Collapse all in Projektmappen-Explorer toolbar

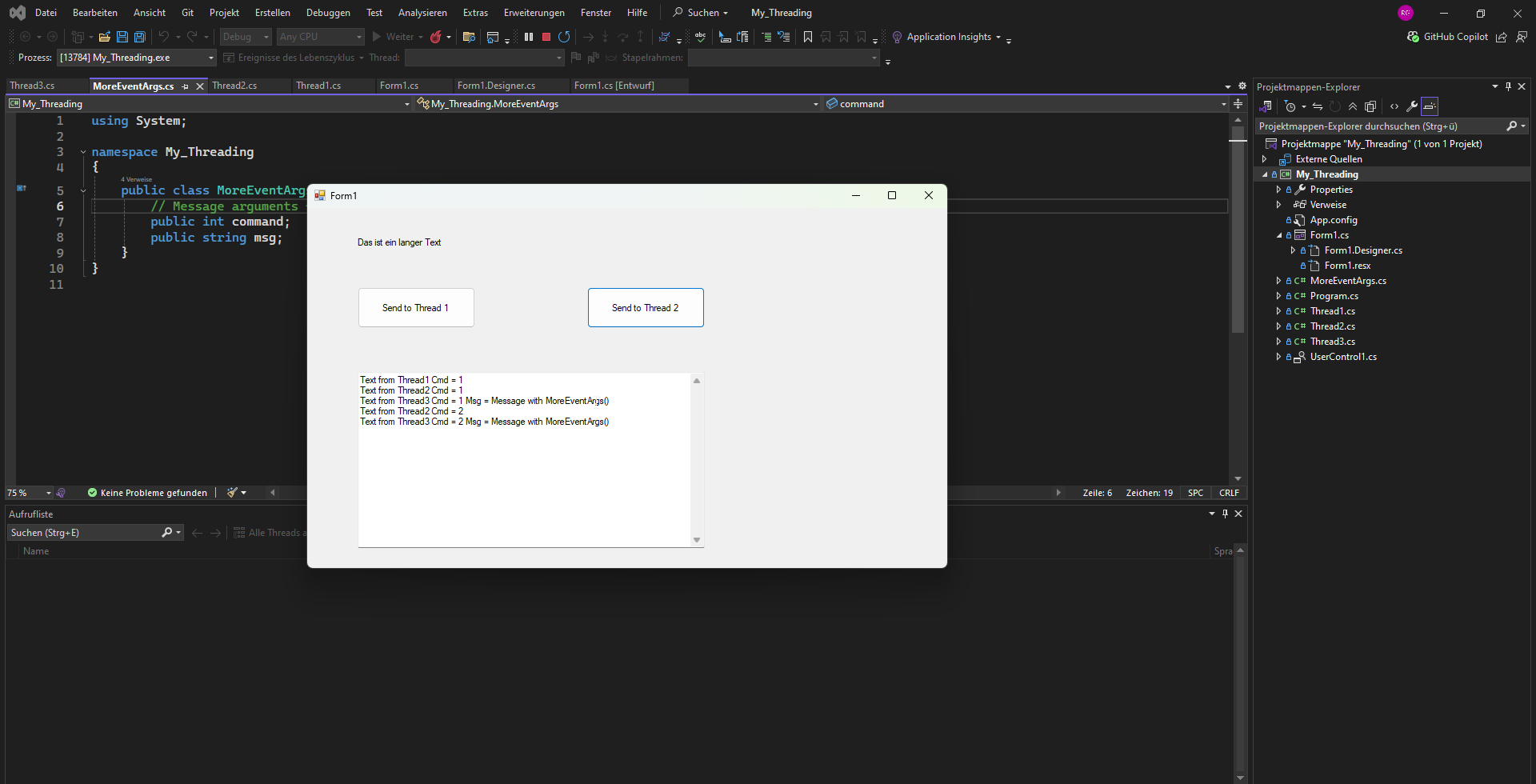[1353, 106]
